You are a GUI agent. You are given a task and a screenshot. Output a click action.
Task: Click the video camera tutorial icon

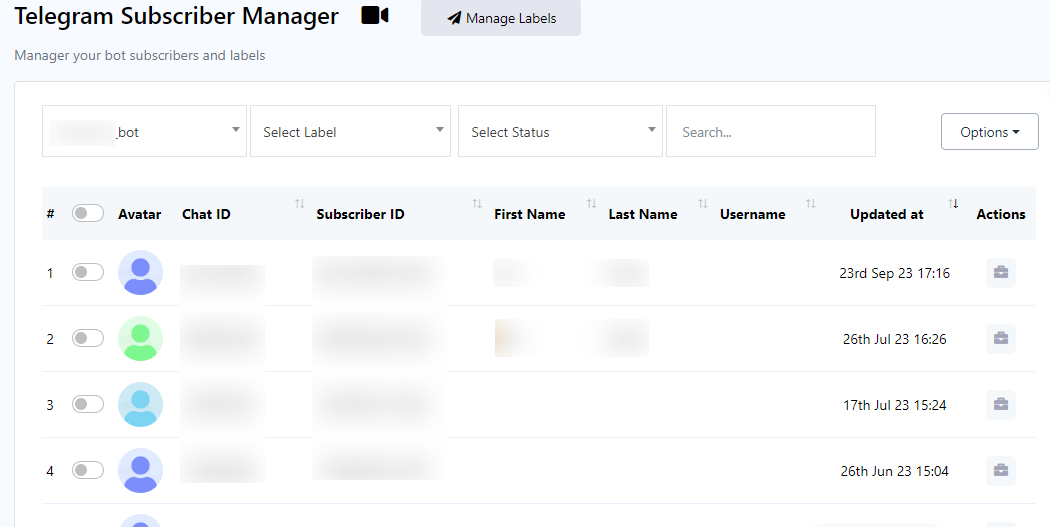pos(375,16)
